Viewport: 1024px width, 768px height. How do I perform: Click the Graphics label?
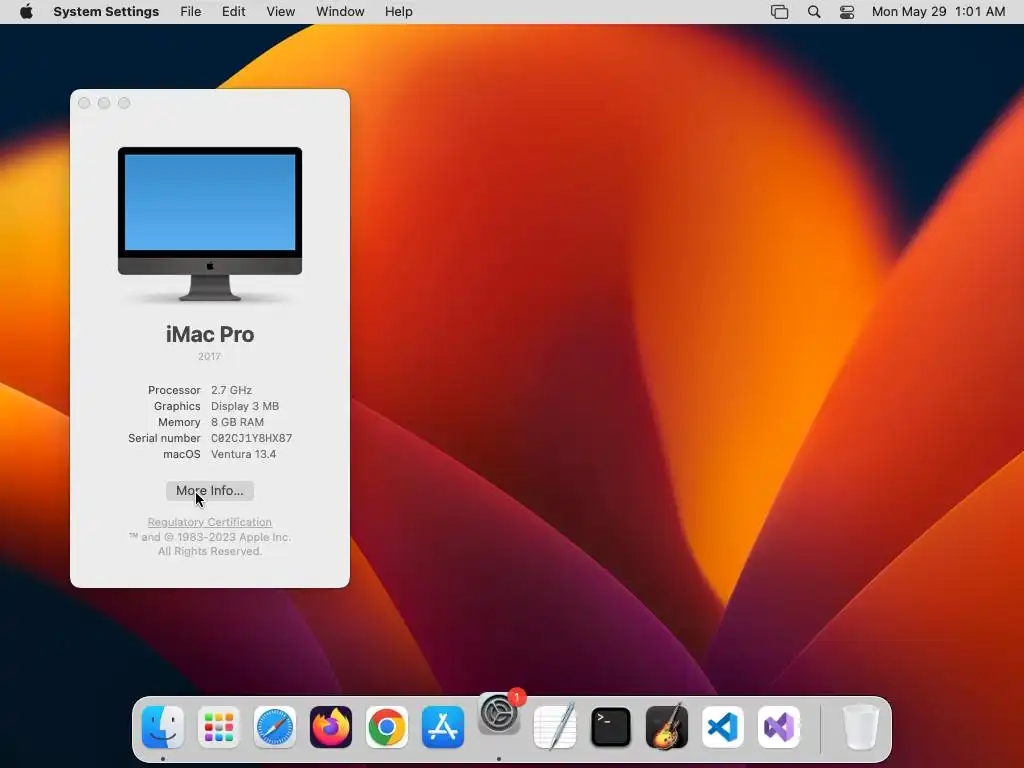click(x=177, y=406)
